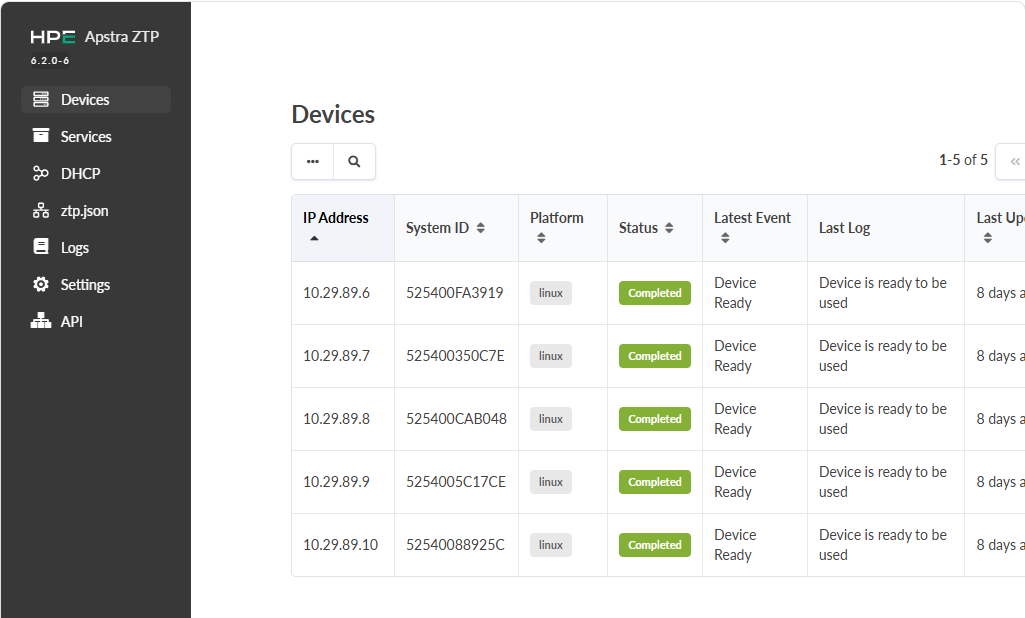Click linux tag in 10.29.89.7 row
1025x618 pixels.
550,356
